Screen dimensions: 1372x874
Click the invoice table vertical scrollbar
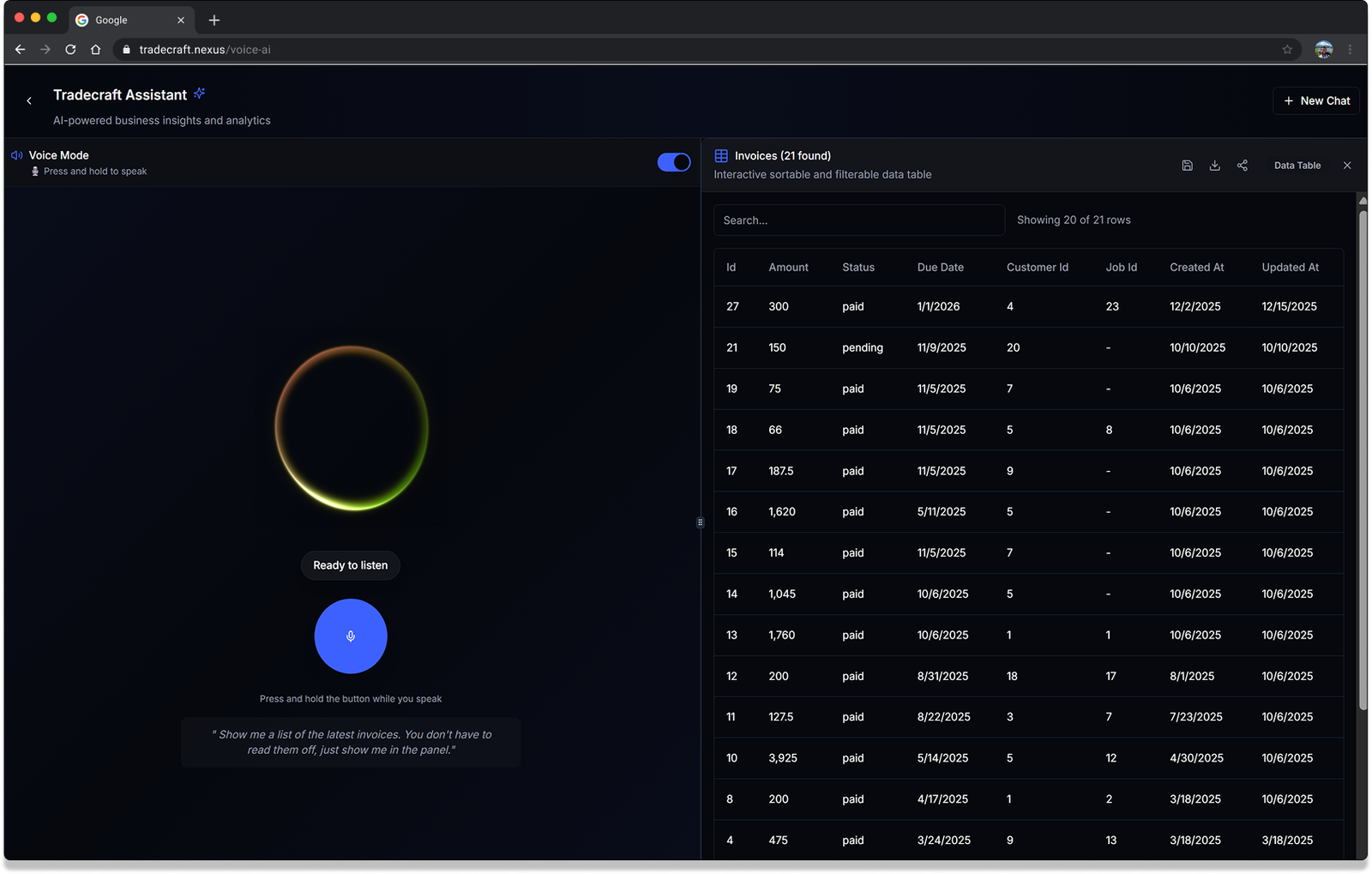[1363, 455]
